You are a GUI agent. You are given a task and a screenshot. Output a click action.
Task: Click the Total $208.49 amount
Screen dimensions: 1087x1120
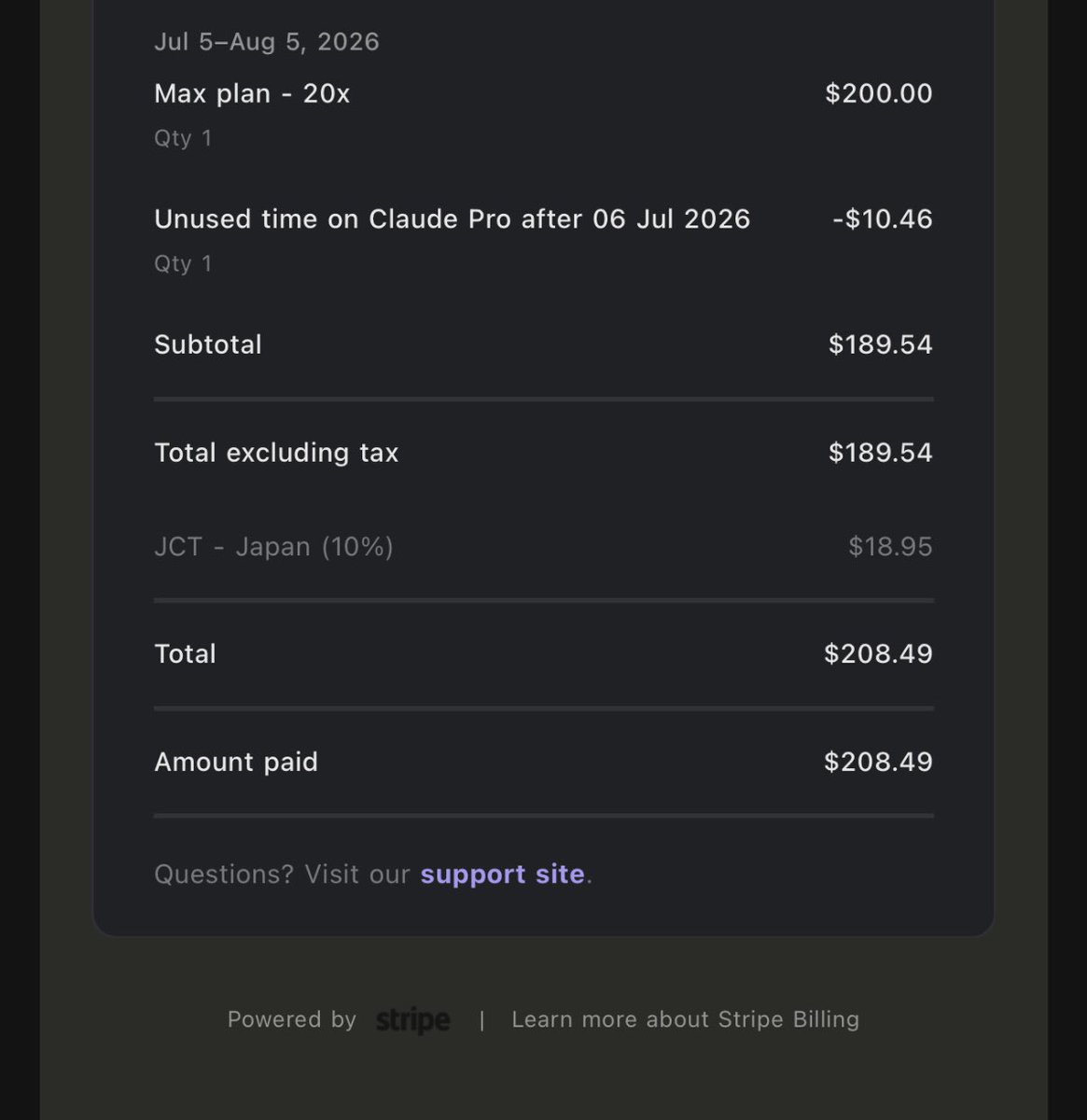(x=878, y=653)
